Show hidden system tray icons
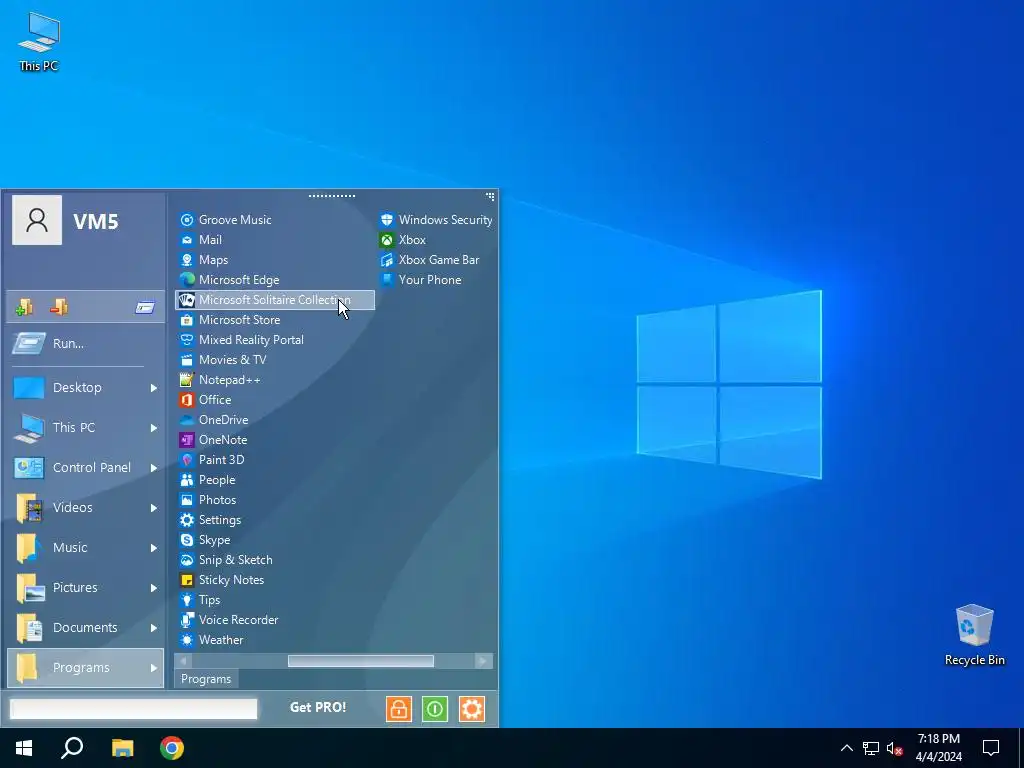 (846, 748)
